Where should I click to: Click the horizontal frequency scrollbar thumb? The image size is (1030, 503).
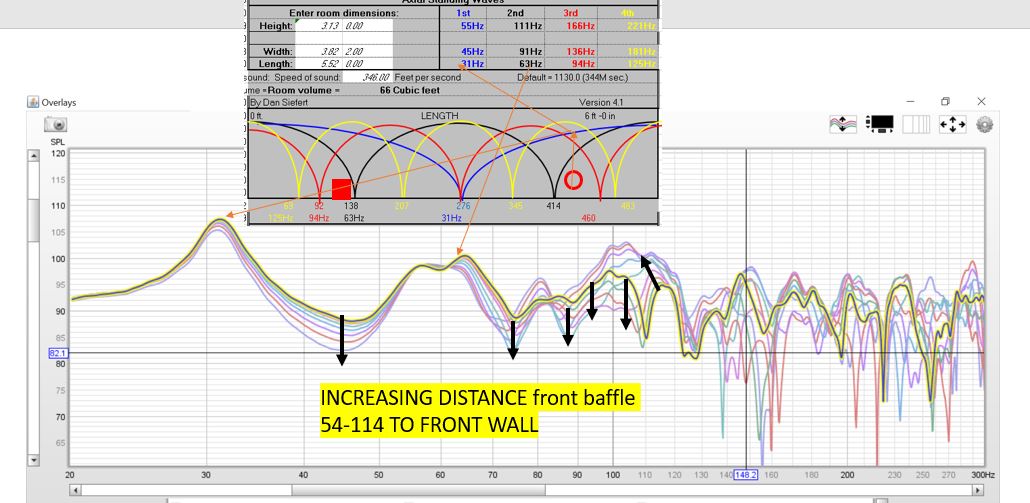click(418, 490)
